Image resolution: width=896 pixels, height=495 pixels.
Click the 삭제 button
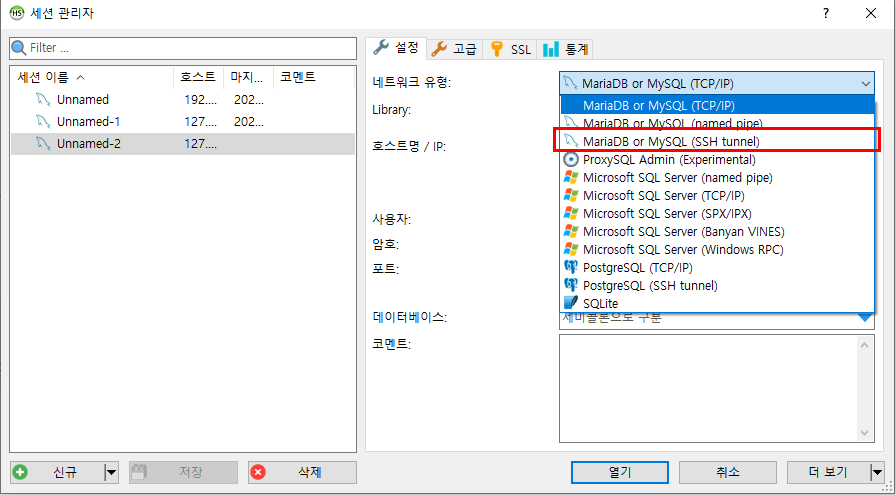point(302,472)
